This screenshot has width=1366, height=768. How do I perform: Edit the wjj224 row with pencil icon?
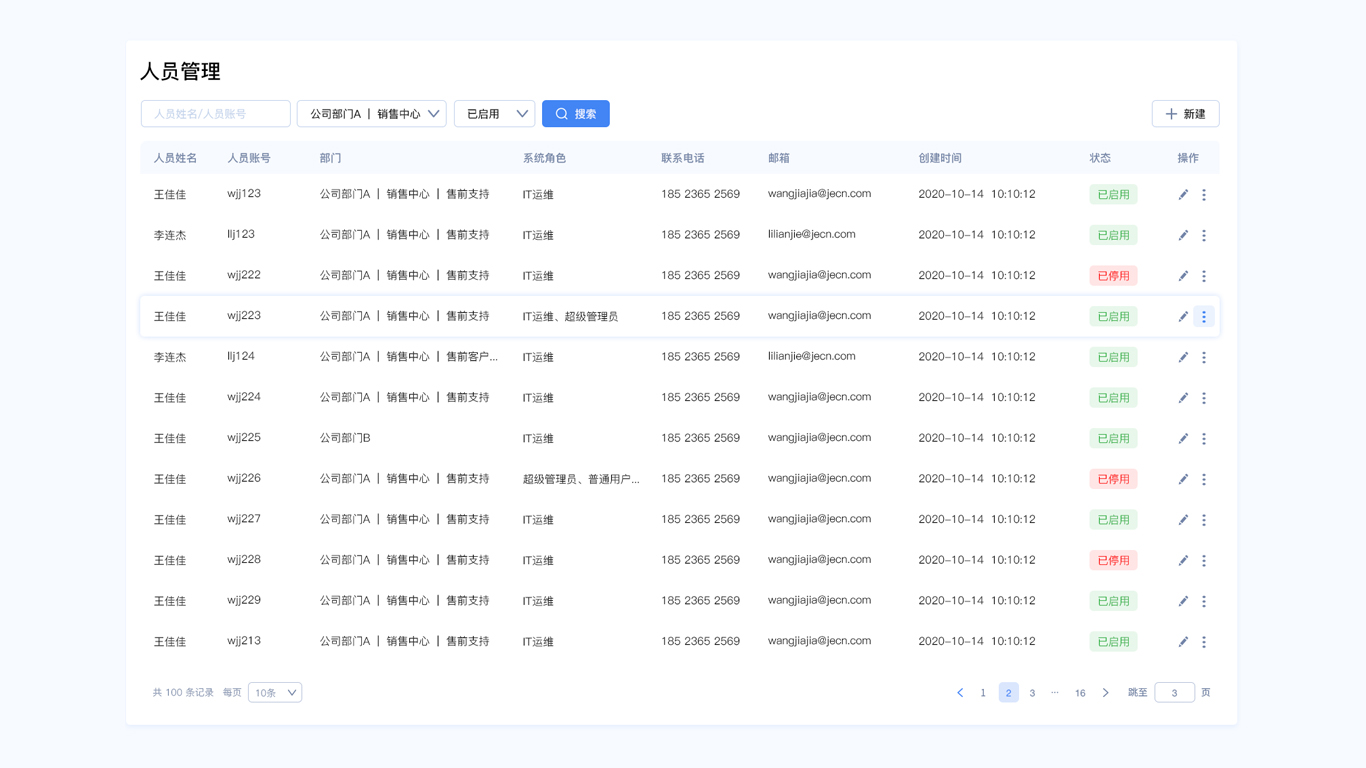click(1183, 398)
